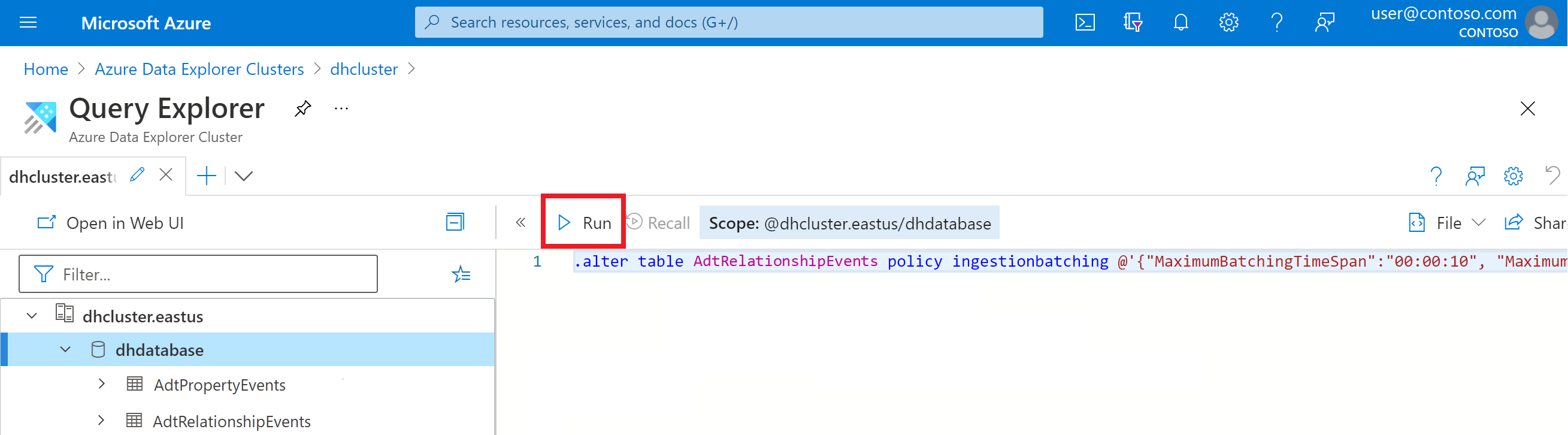The width and height of the screenshot is (1568, 435).
Task: Open the notifications bell
Action: (1181, 23)
